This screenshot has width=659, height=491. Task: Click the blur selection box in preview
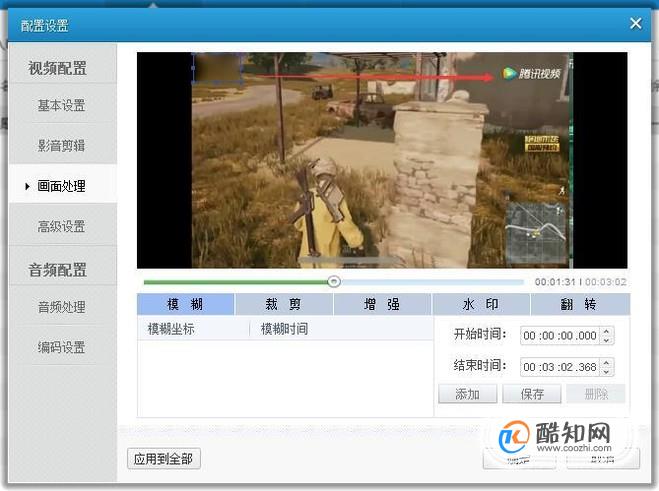click(x=217, y=68)
